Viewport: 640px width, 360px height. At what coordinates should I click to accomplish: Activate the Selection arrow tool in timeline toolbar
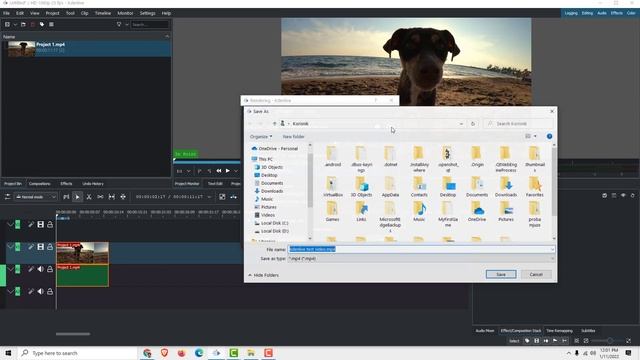click(x=77, y=197)
